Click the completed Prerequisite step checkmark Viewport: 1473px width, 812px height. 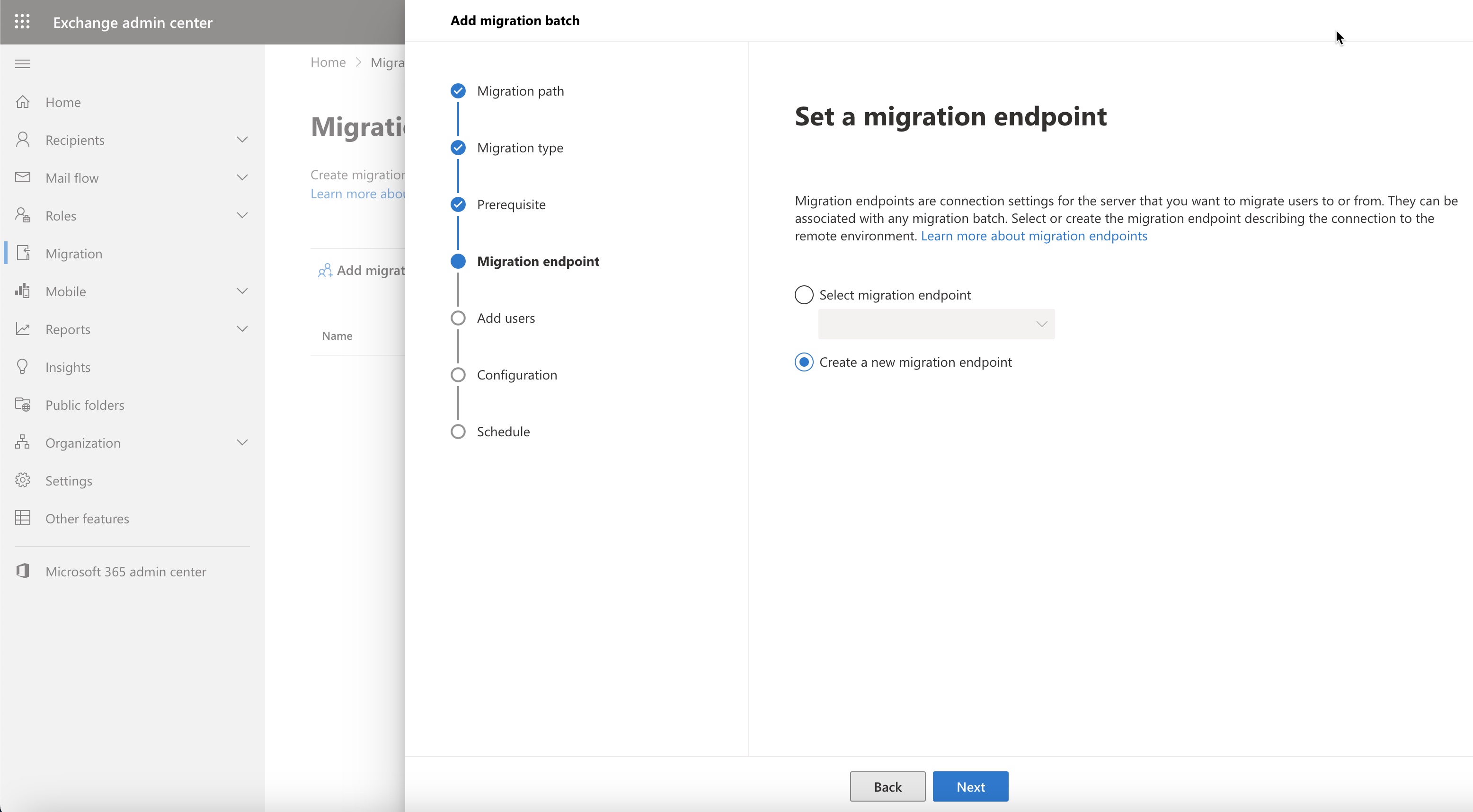coord(458,204)
